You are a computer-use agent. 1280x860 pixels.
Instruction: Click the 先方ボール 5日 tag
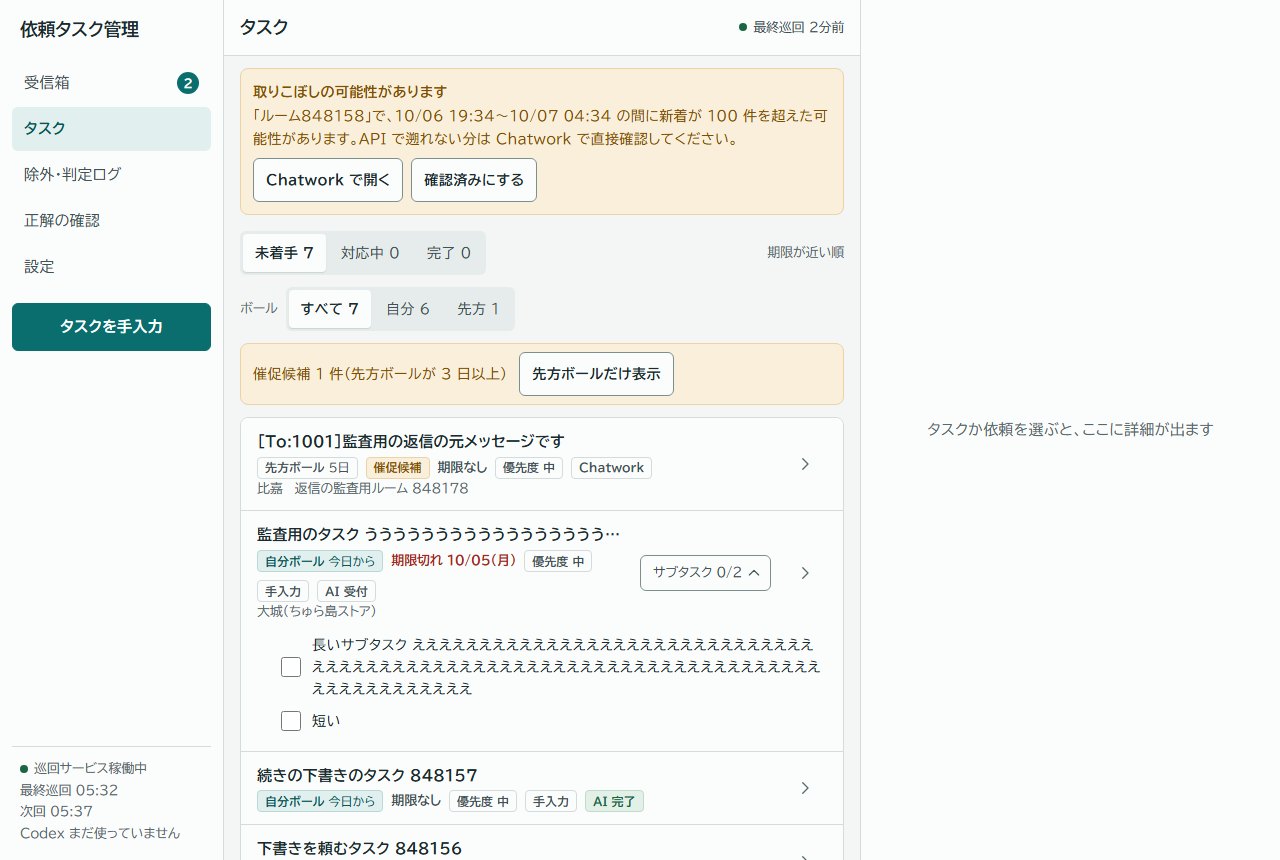click(307, 468)
